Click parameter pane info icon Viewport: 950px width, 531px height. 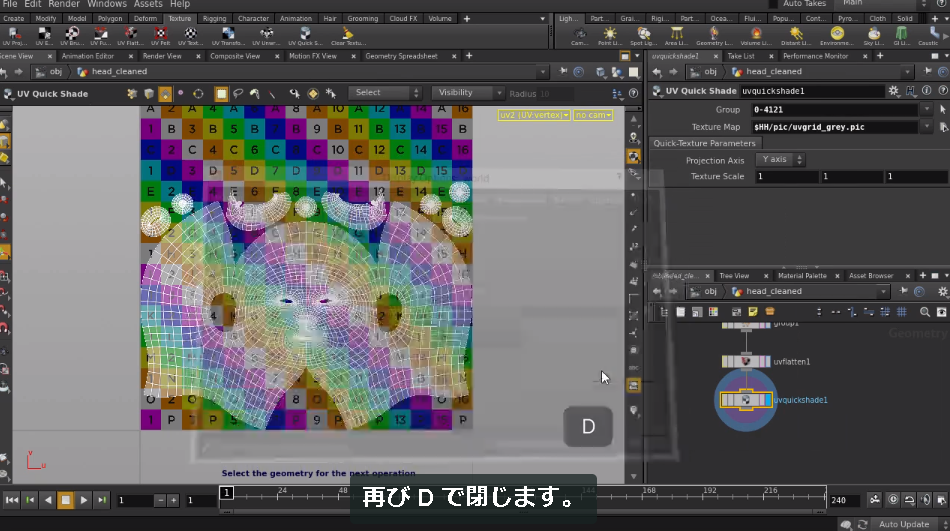926,90
